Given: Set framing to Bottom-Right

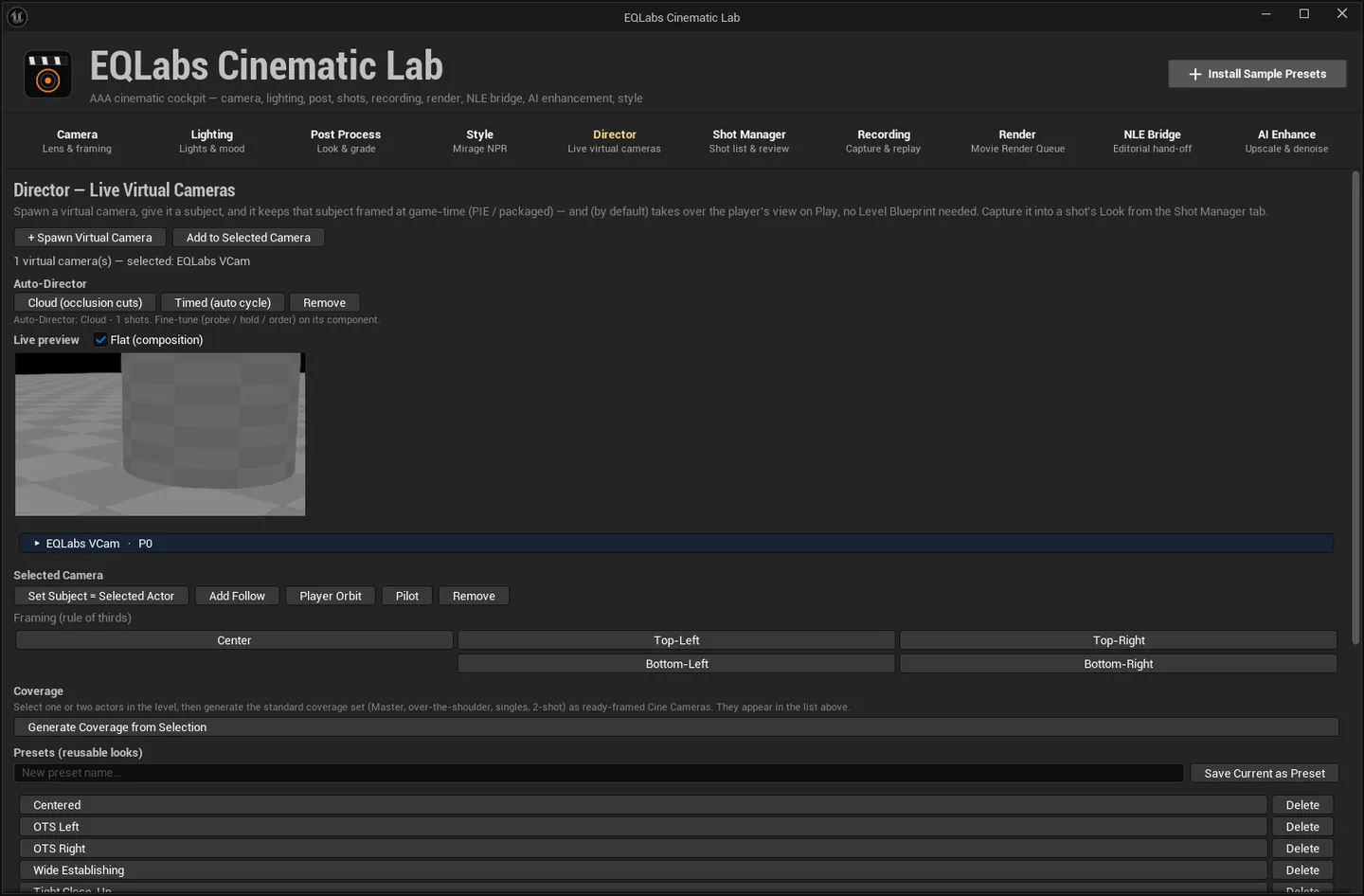Looking at the screenshot, I should [1119, 664].
